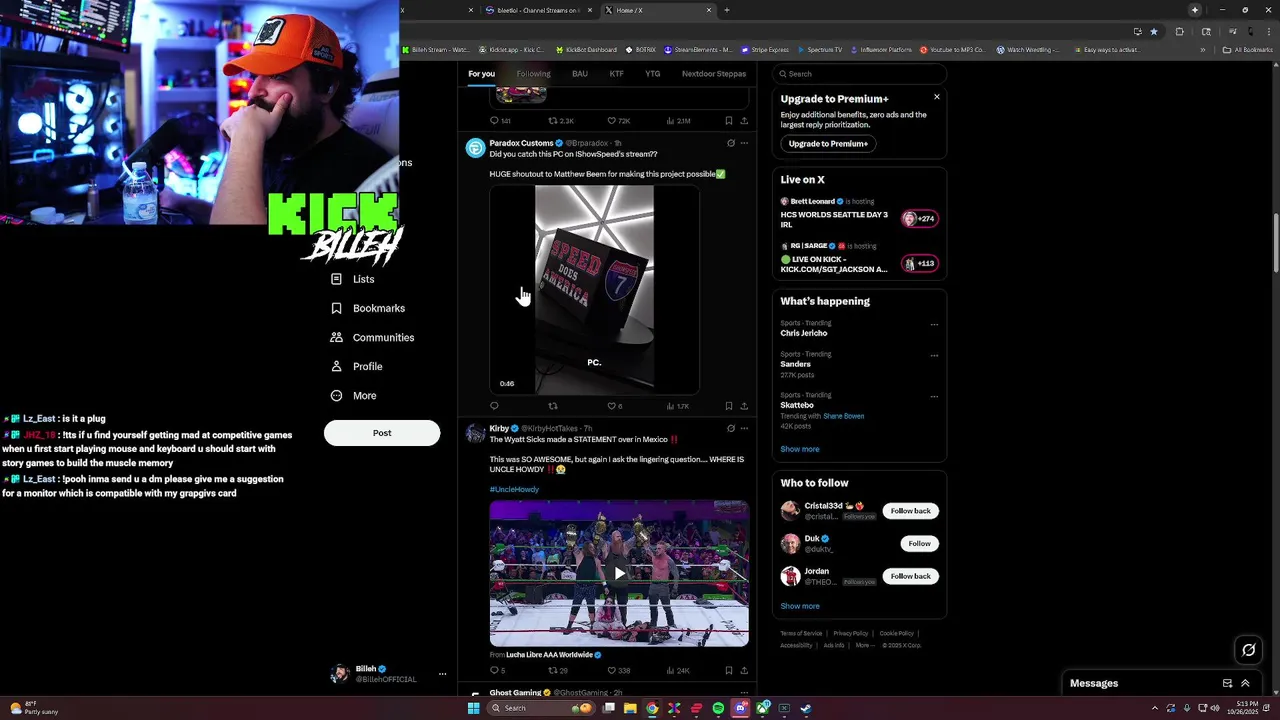Open Grok icon on Kirby's post

731,428
